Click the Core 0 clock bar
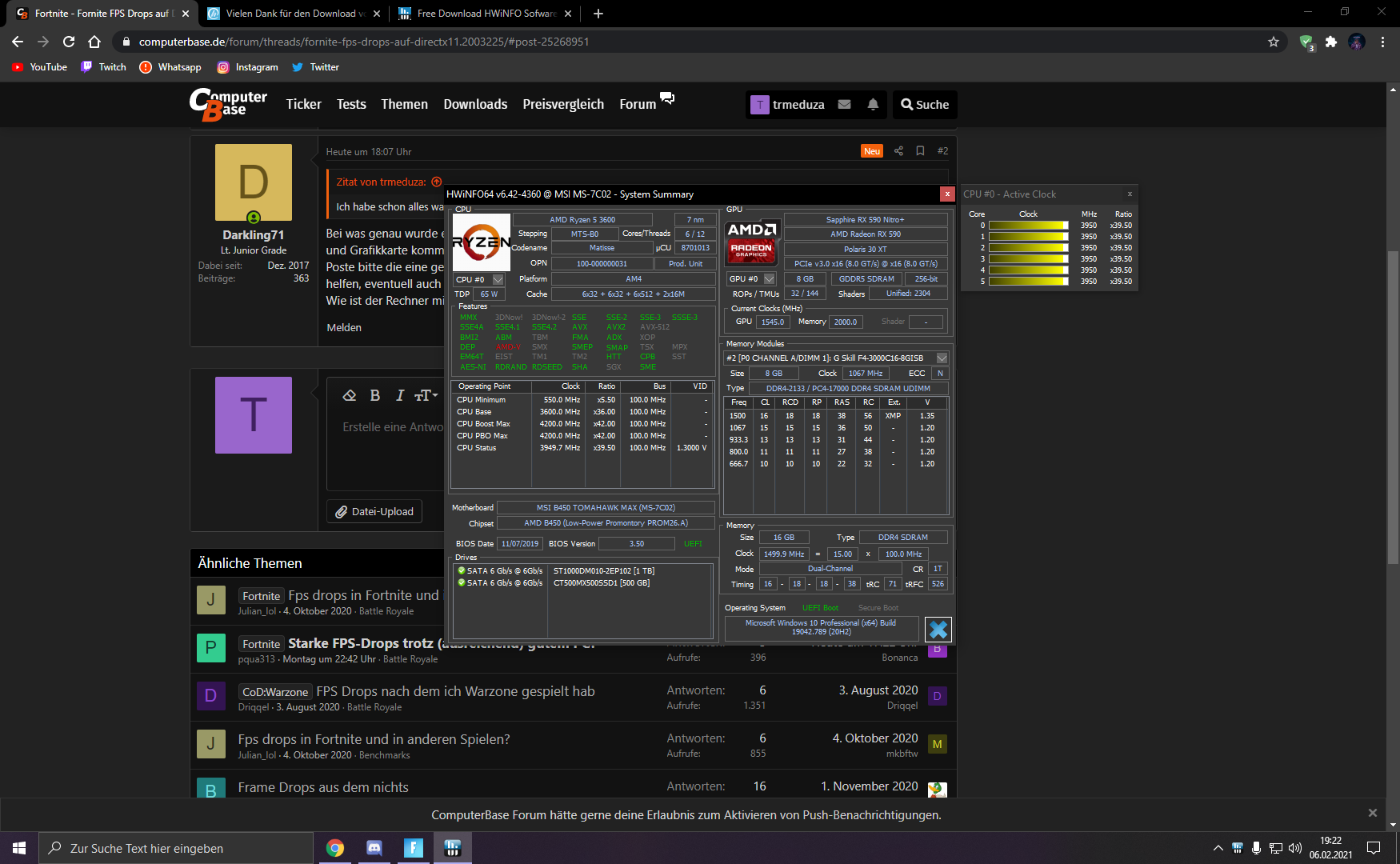Screen dimensions: 1400x864 point(1029,226)
